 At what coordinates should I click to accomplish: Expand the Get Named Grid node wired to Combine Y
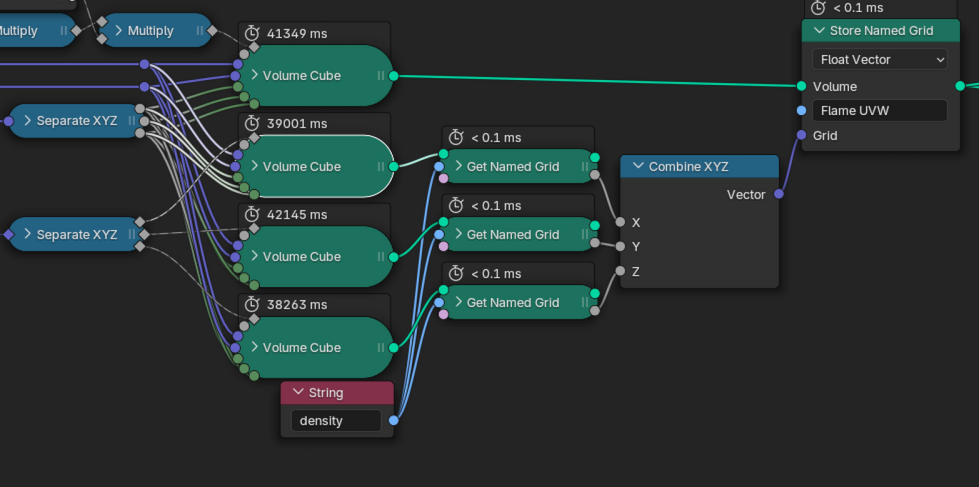[x=459, y=234]
